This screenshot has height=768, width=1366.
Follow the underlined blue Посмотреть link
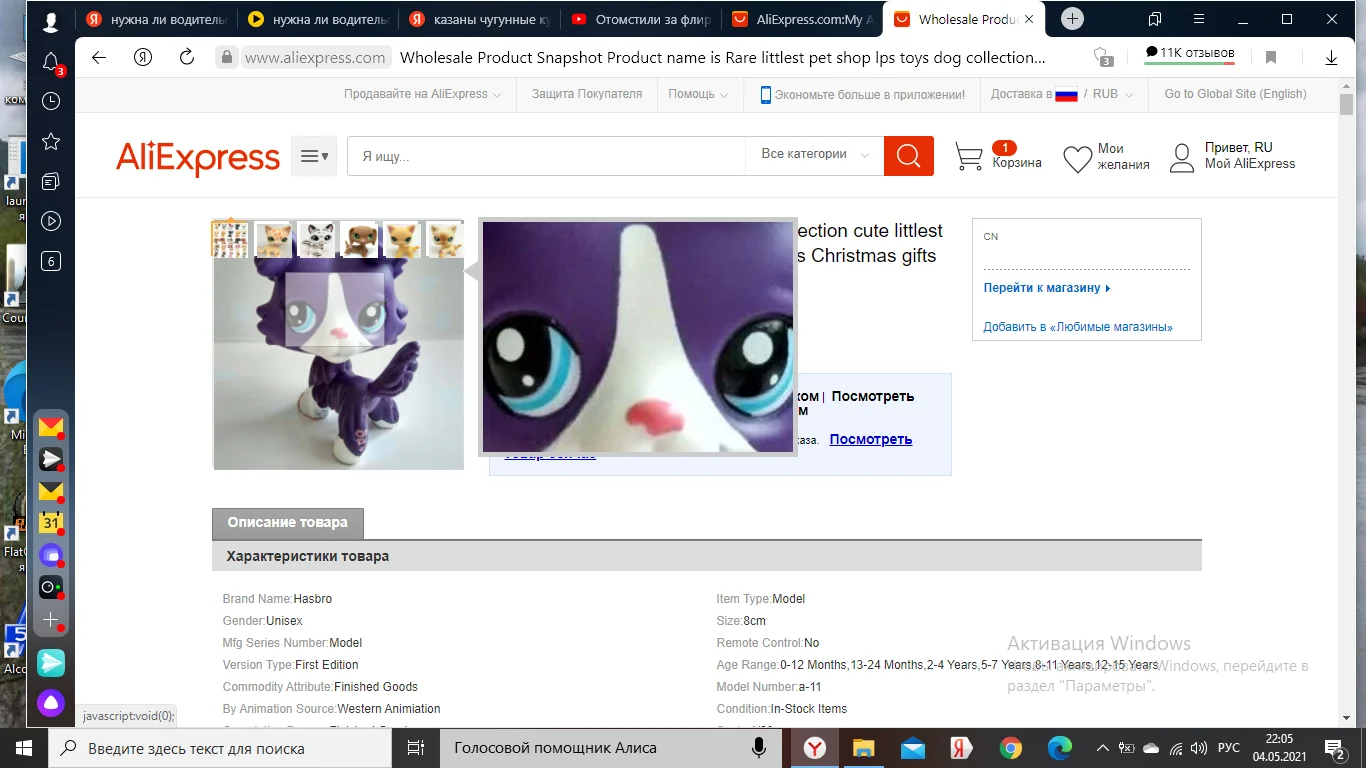pyautogui.click(x=871, y=439)
